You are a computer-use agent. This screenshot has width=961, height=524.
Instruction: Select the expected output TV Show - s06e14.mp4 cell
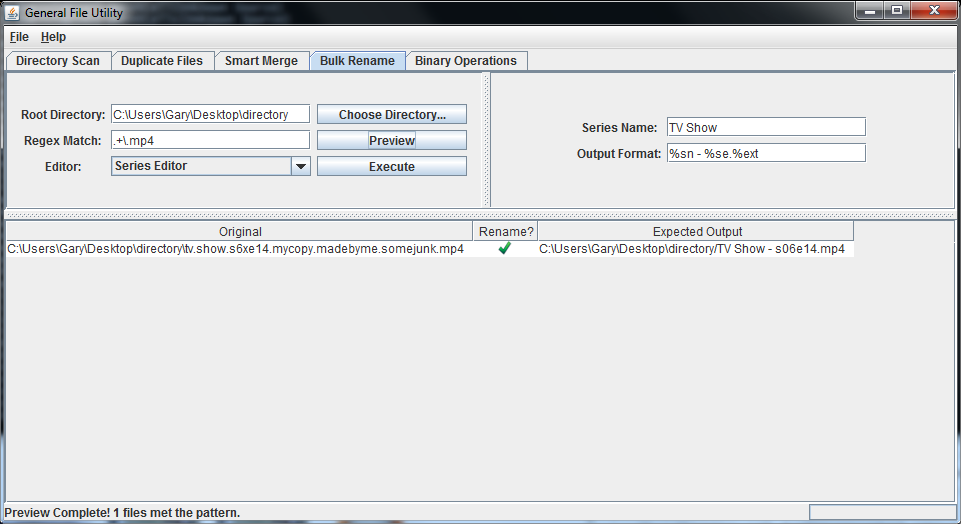[696, 249]
